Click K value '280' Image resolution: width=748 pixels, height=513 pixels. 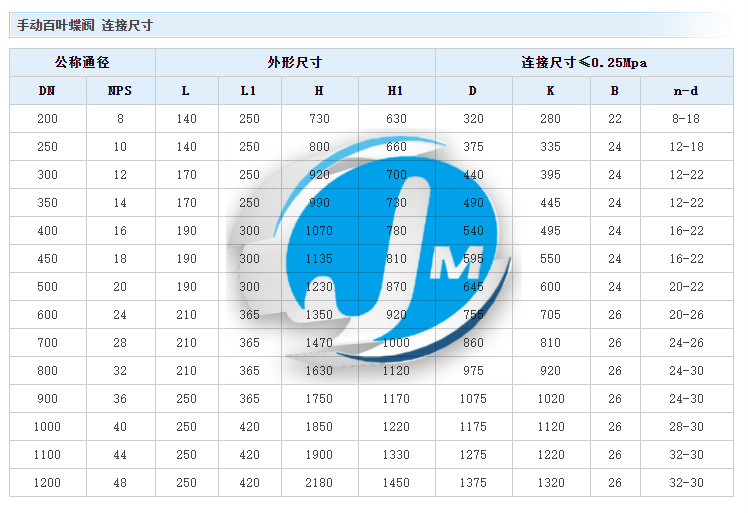(x=551, y=119)
